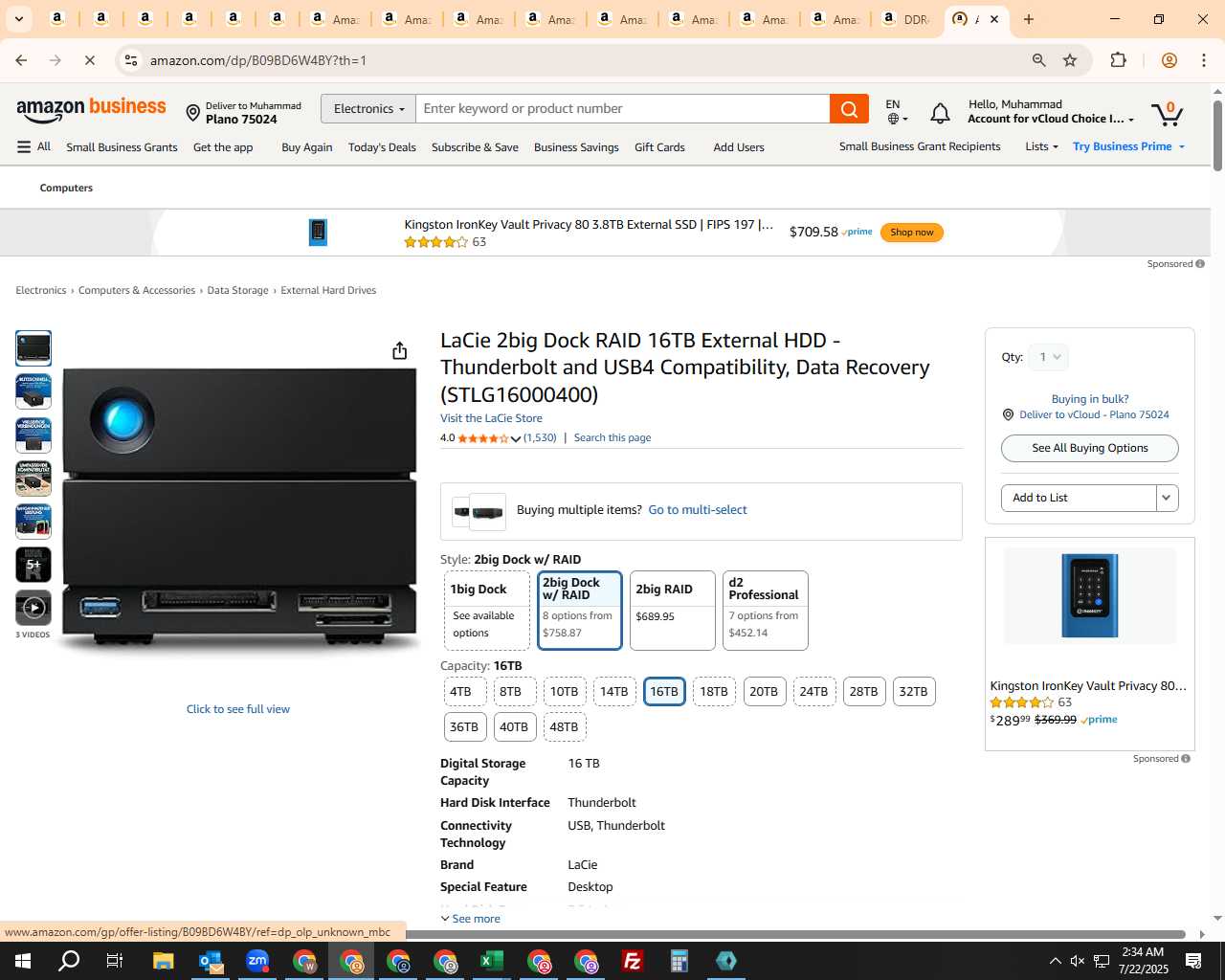This screenshot has width=1225, height=980.
Task: Open Zoom from the taskbar
Action: (x=257, y=961)
